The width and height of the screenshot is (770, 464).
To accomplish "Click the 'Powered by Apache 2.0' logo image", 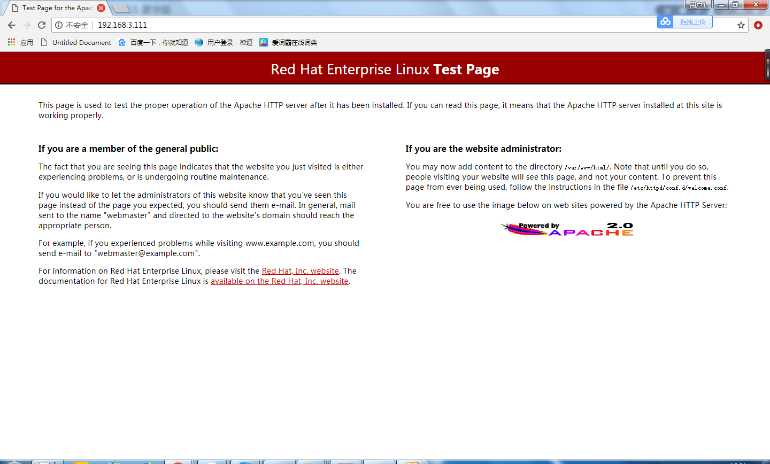I will tap(567, 229).
